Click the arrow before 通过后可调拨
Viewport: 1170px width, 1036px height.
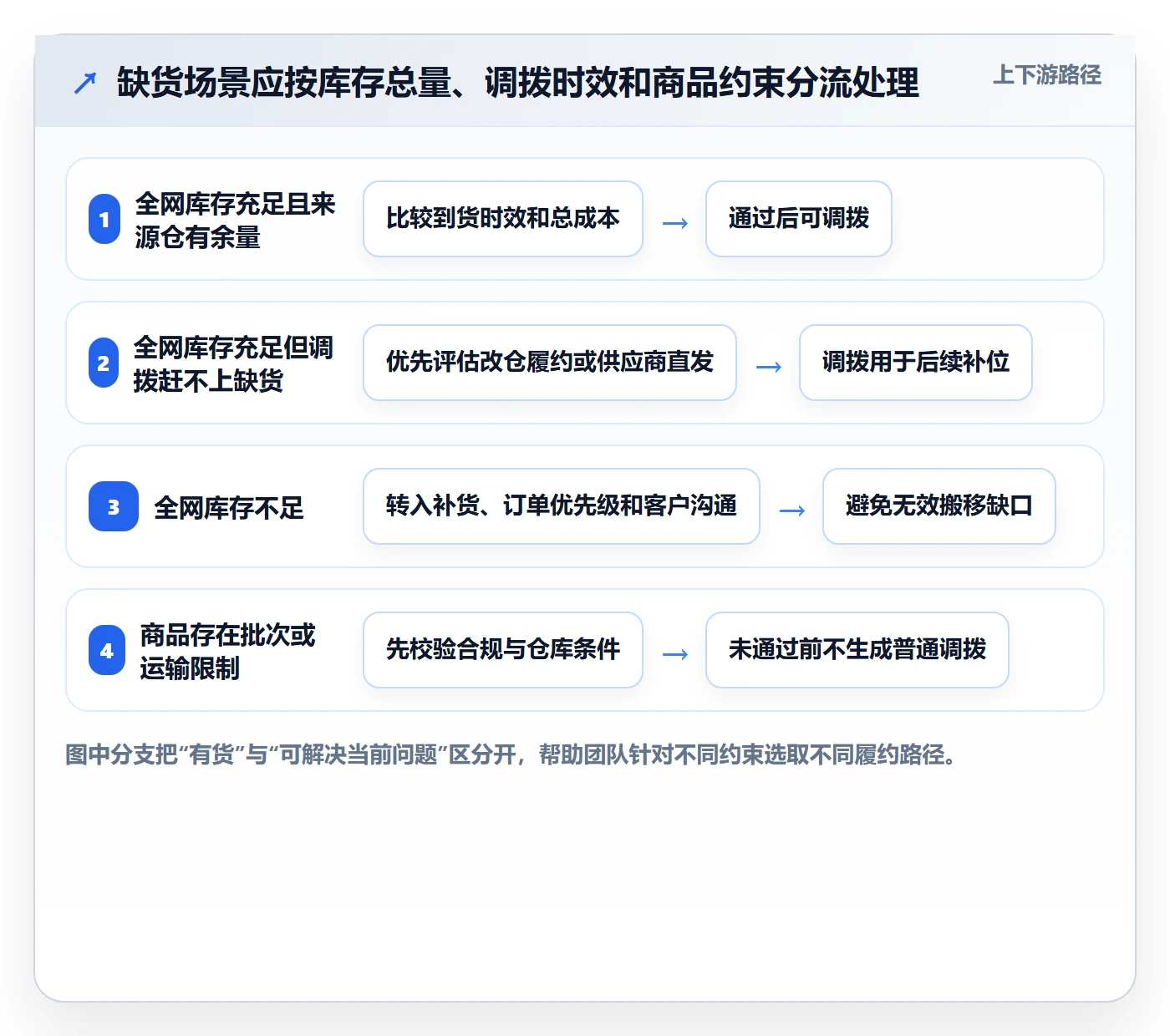tap(675, 223)
